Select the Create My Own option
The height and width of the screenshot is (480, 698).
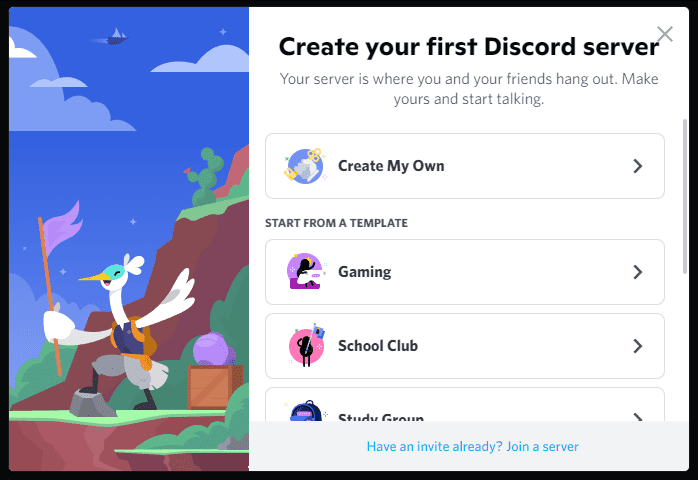pos(465,166)
